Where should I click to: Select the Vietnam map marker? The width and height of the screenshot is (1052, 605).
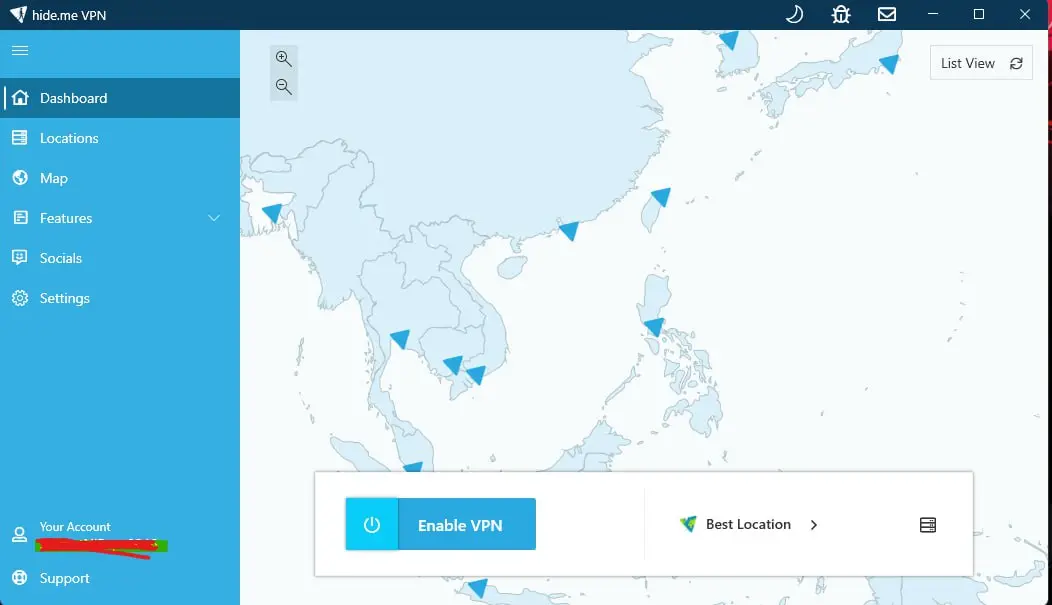[476, 375]
